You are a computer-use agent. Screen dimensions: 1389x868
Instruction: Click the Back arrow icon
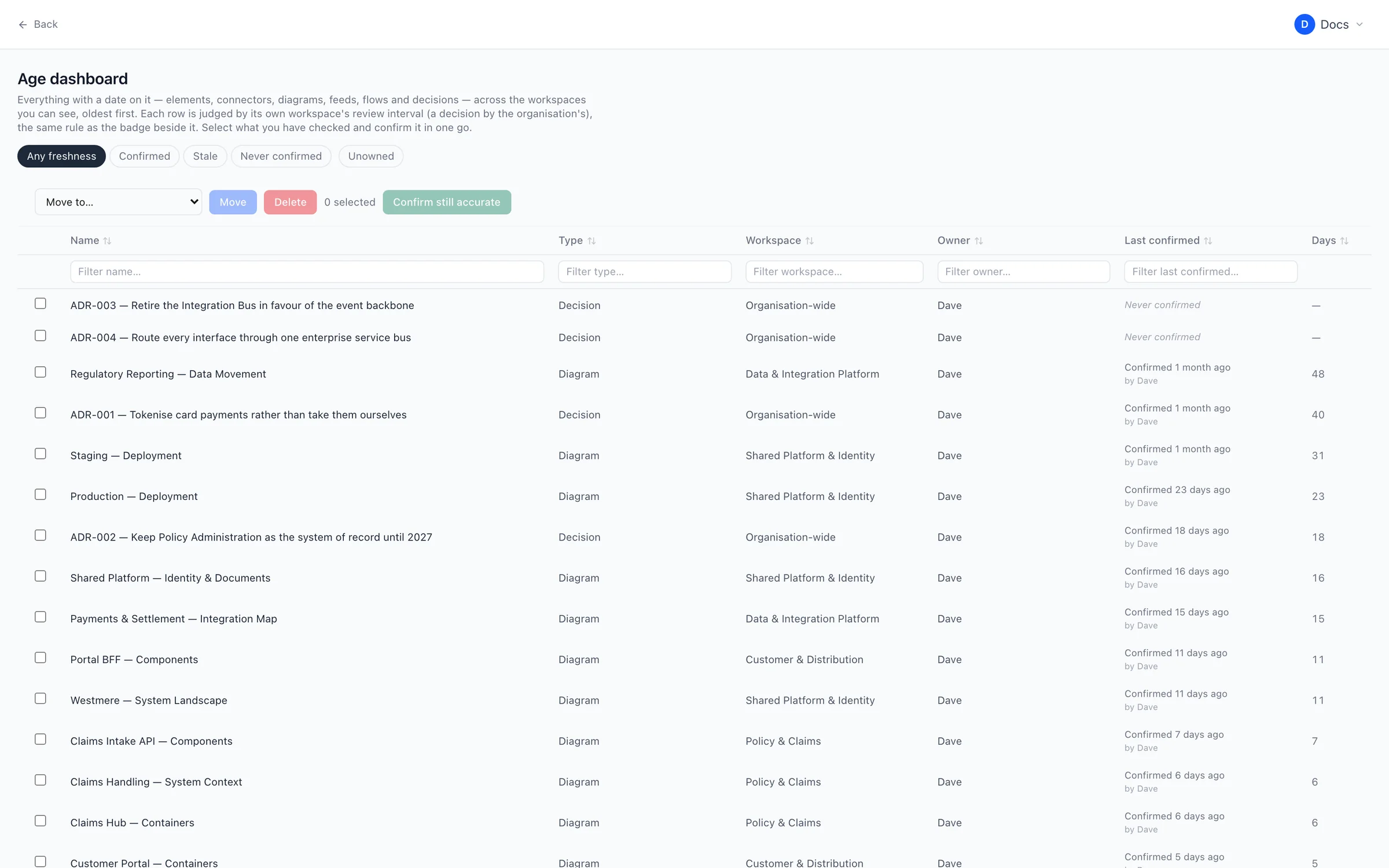tap(23, 24)
